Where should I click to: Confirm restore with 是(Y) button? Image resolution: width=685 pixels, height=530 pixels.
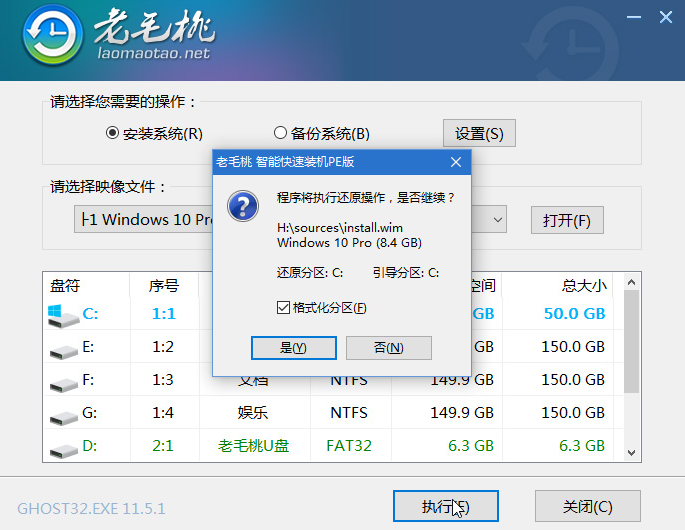pos(292,348)
